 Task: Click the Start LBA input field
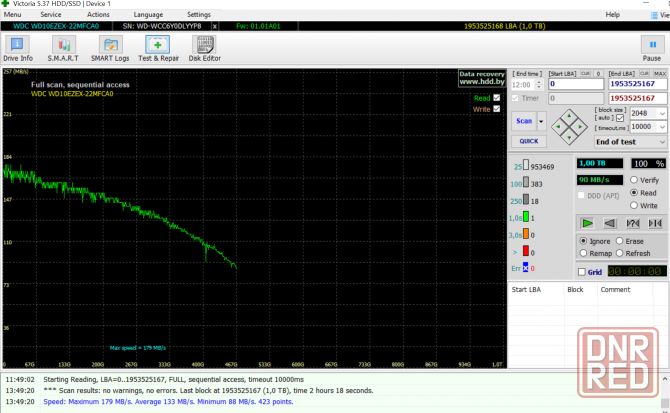(576, 84)
